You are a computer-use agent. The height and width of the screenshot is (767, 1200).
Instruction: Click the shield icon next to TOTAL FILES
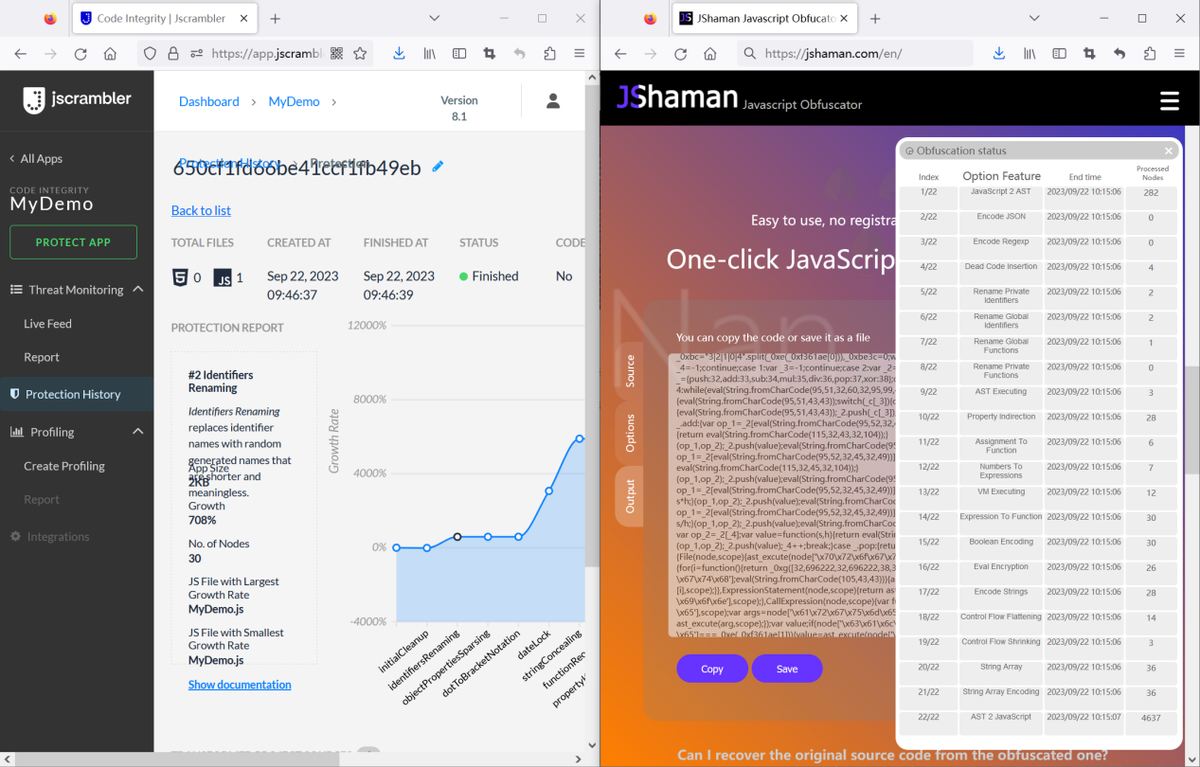(179, 277)
